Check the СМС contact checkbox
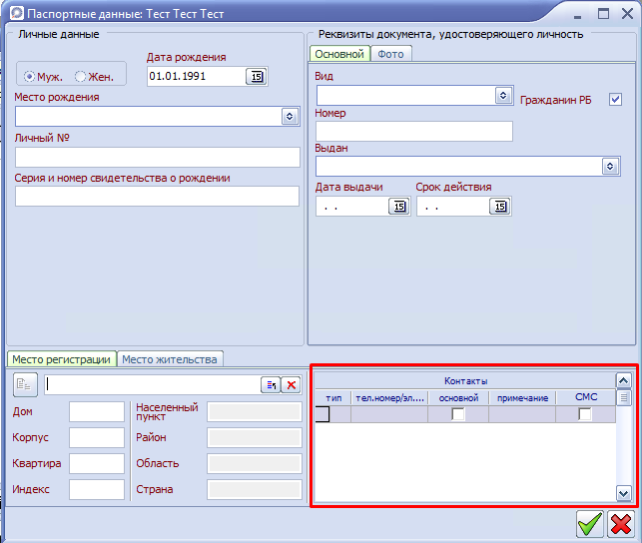 click(585, 414)
